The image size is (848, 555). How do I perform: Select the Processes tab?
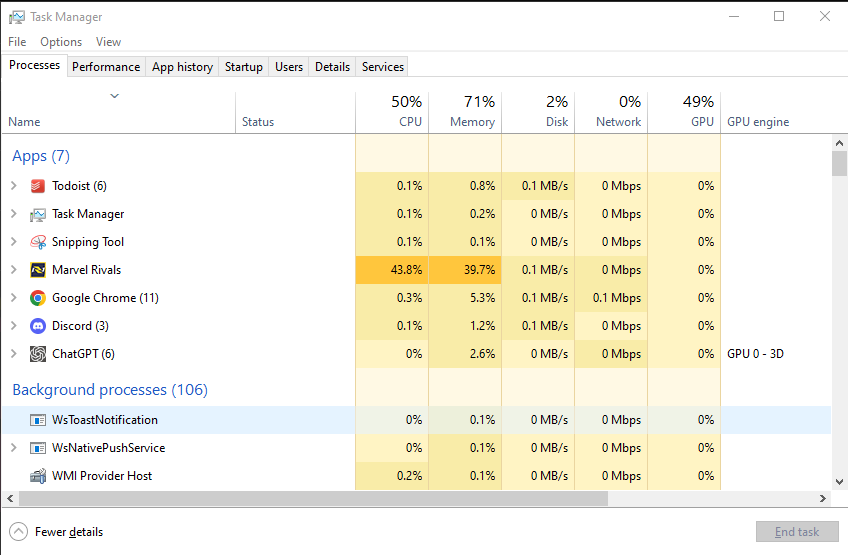(34, 65)
